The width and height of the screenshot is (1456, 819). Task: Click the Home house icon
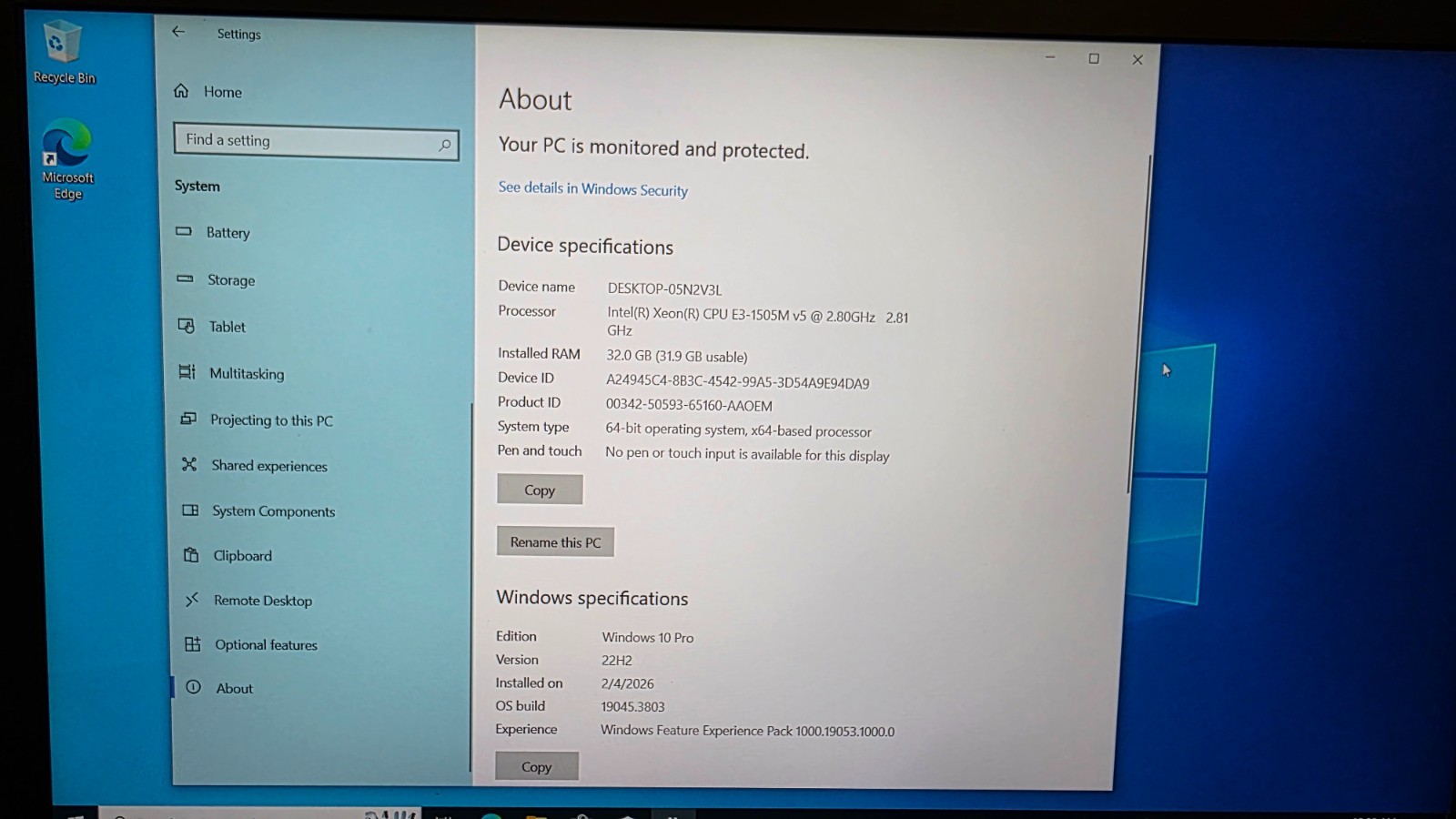click(x=181, y=90)
